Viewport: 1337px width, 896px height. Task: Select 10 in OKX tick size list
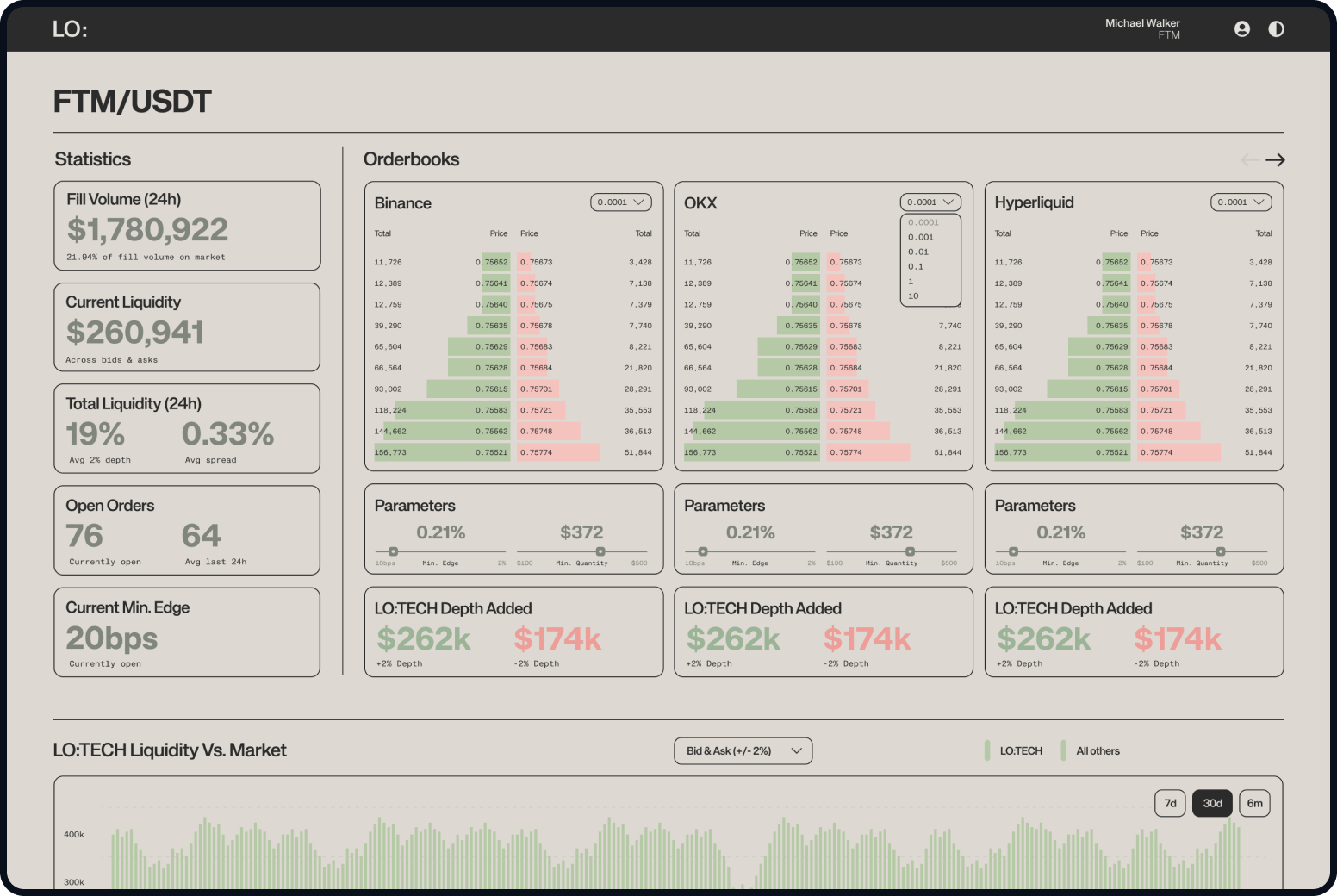[913, 296]
